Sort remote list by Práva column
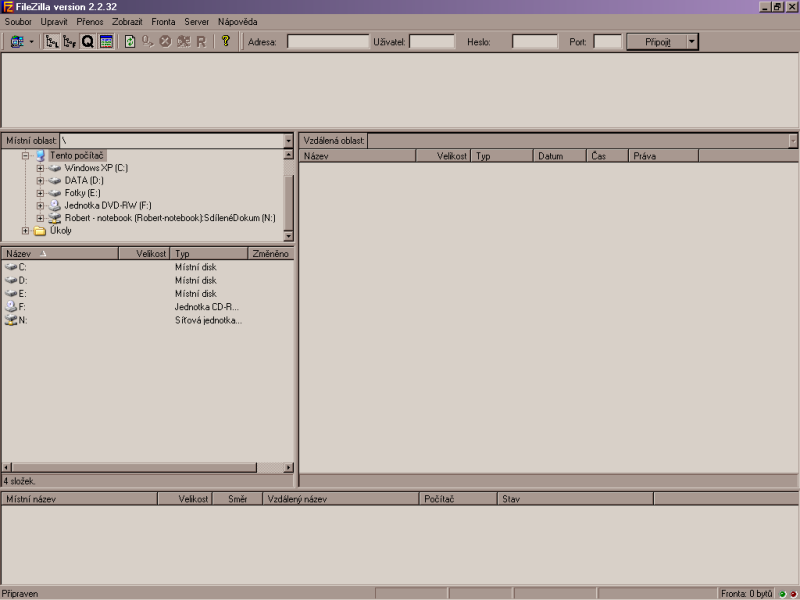 coord(663,156)
